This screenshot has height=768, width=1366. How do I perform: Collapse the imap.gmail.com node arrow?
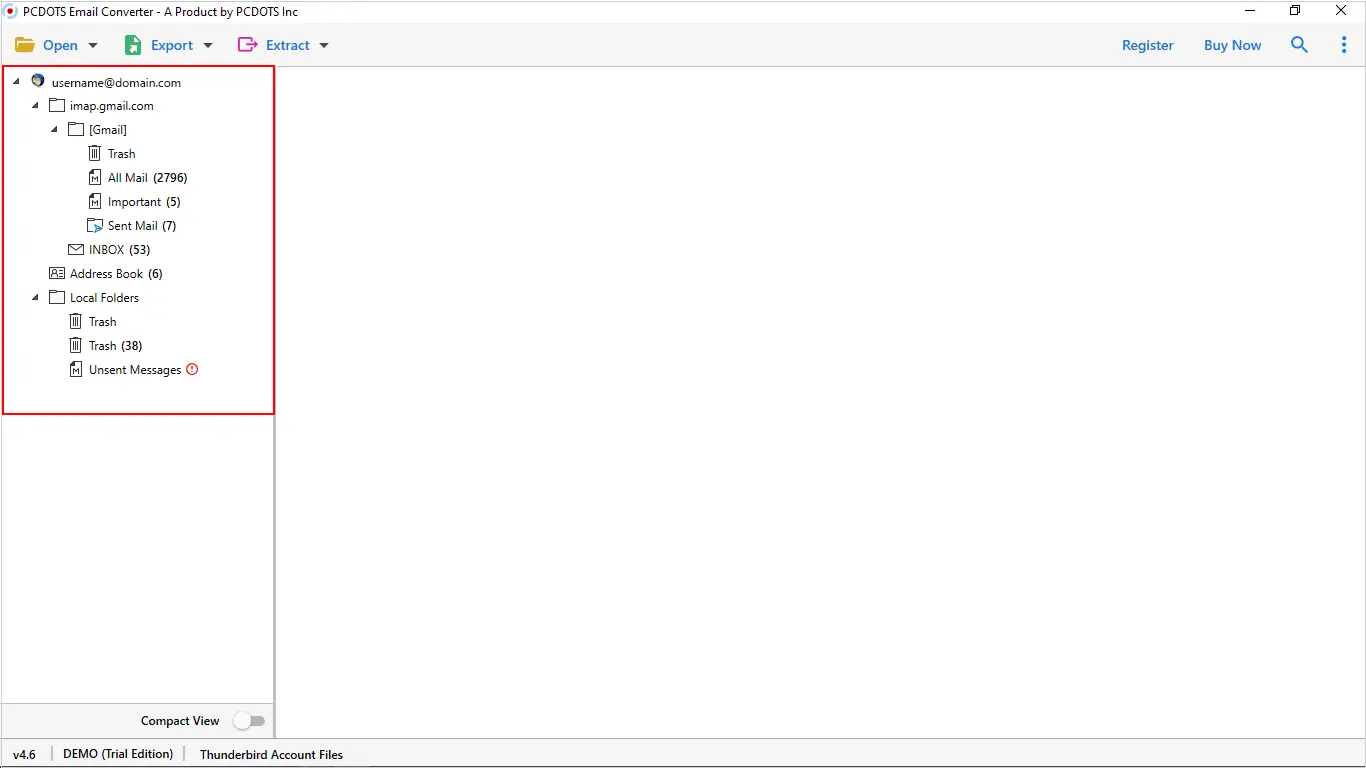[36, 106]
